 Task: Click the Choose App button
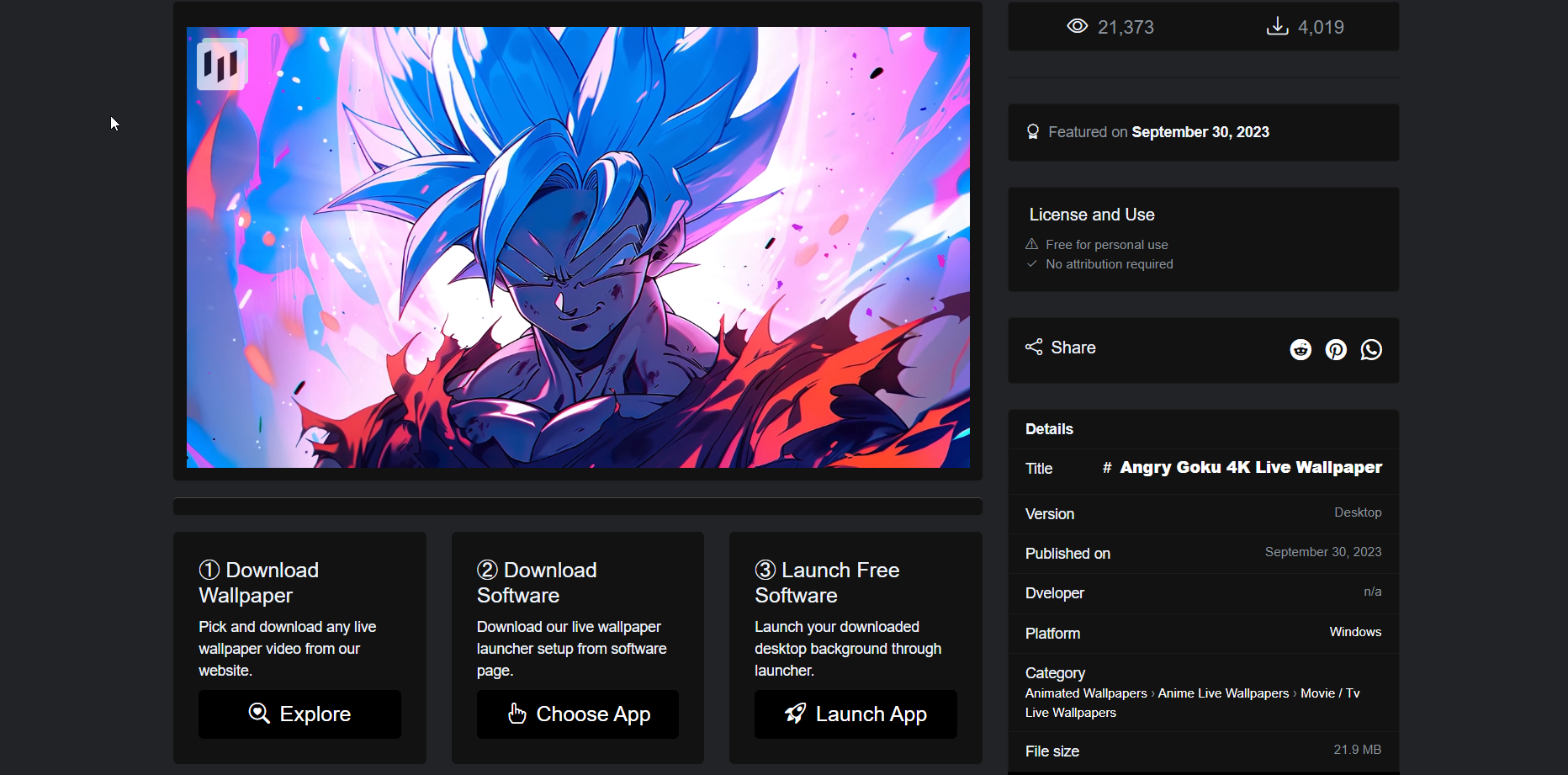(578, 714)
